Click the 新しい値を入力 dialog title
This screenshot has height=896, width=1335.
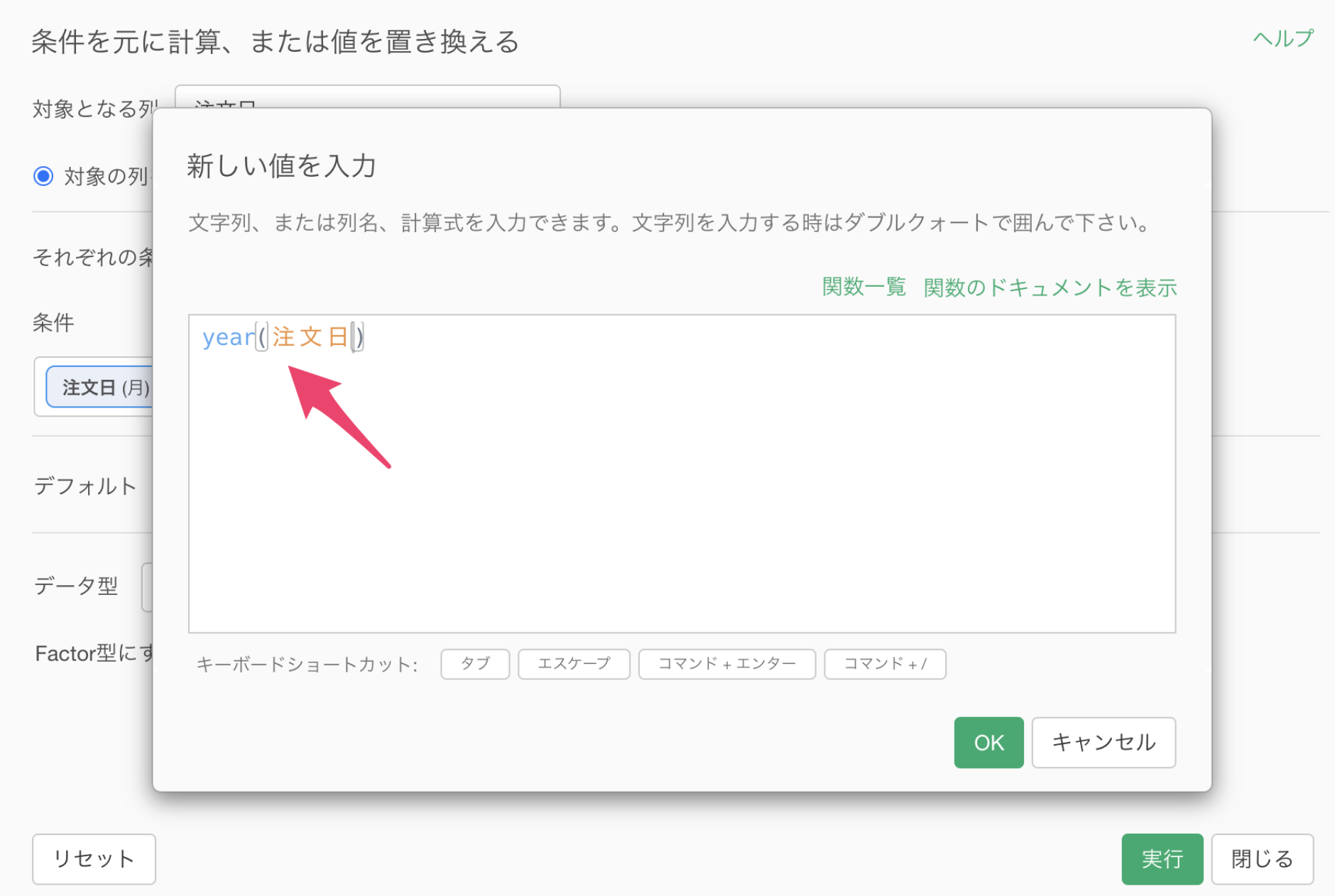[x=281, y=165]
